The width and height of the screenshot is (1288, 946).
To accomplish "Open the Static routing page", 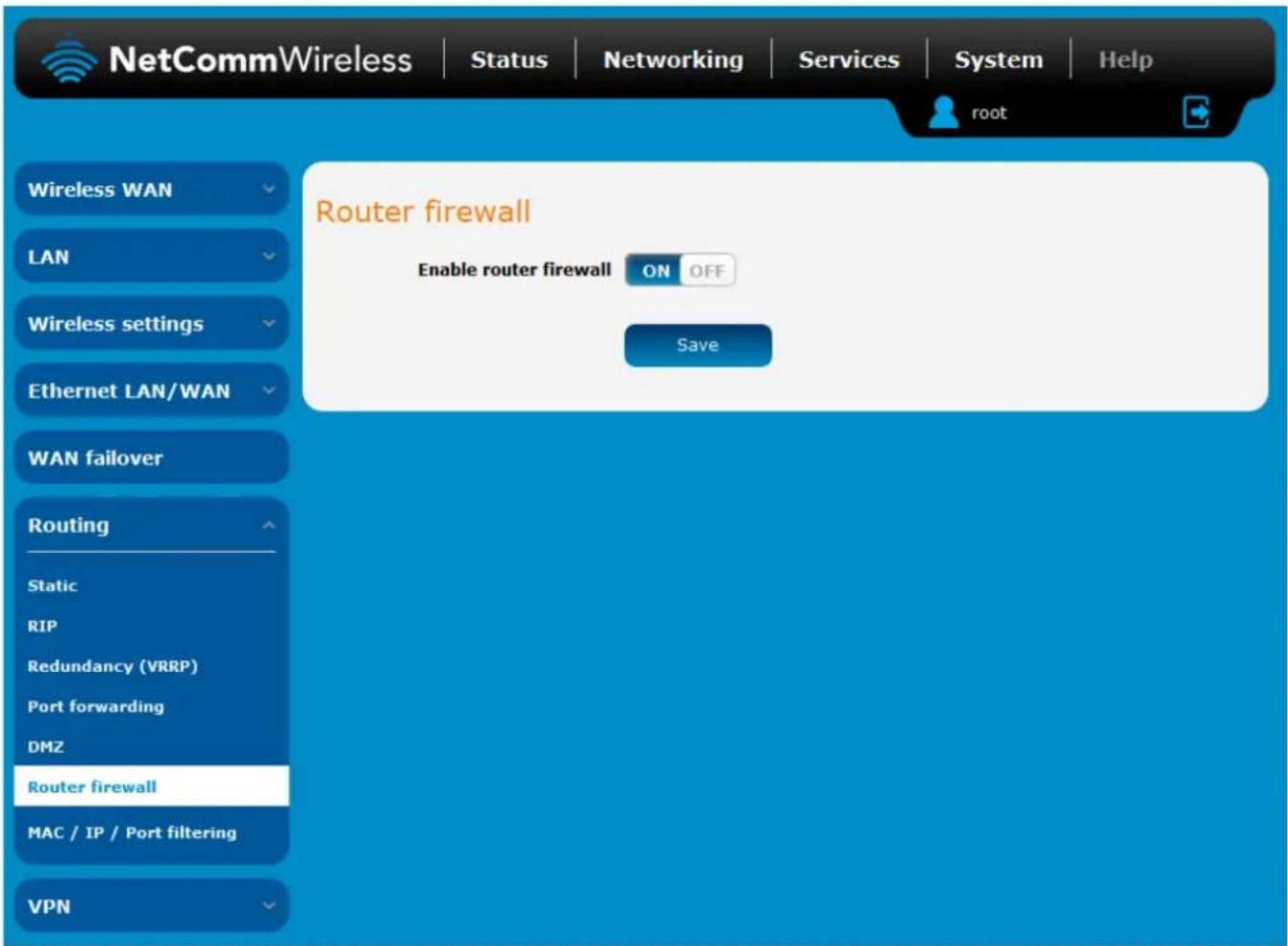I will (x=52, y=585).
